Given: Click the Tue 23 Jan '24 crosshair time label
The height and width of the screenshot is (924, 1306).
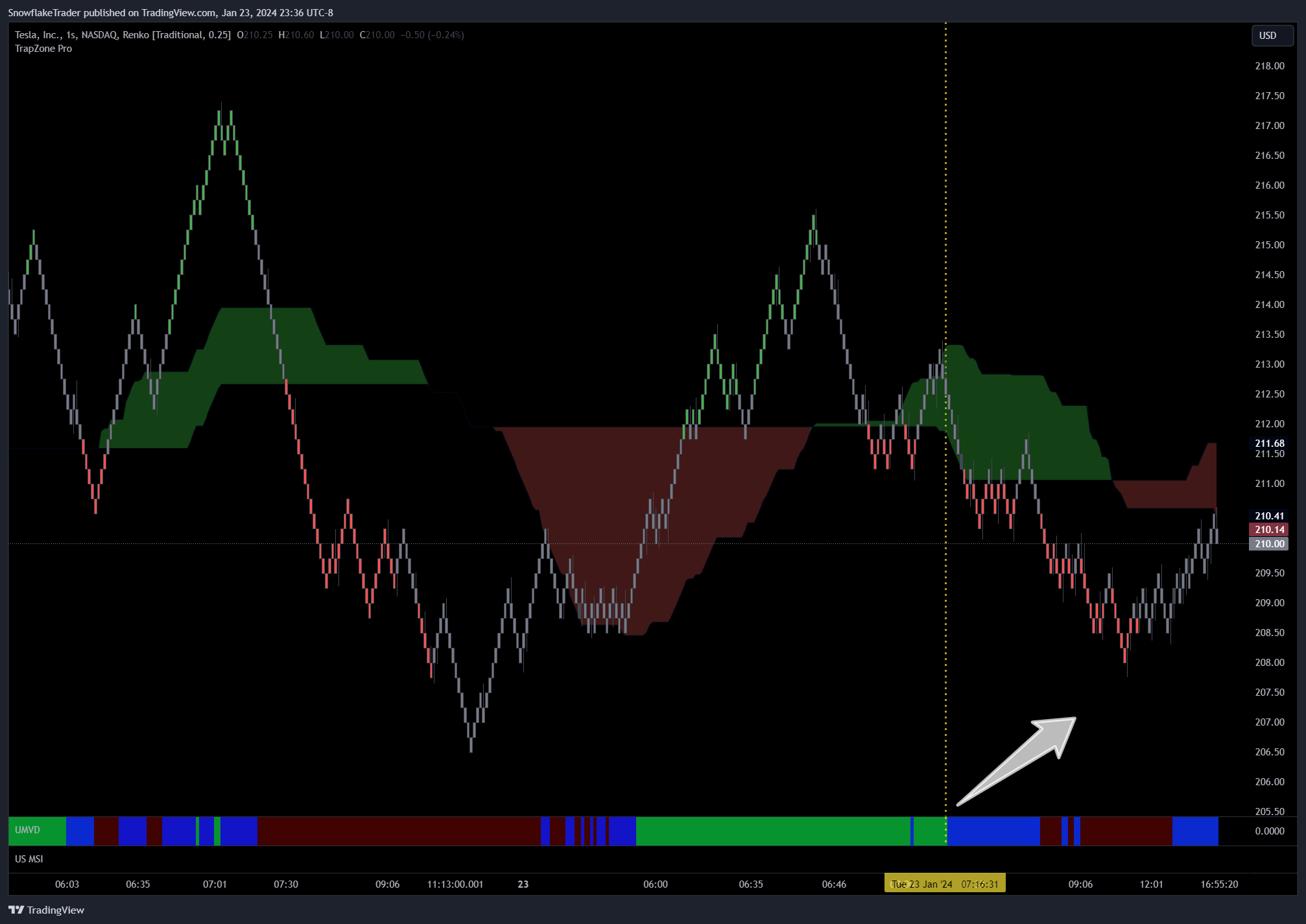Looking at the screenshot, I should click(x=945, y=884).
